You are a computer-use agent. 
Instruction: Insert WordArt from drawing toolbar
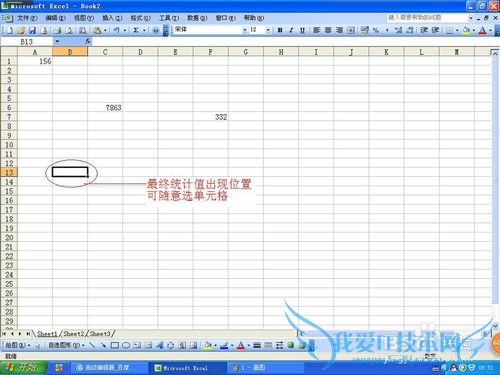click(159, 345)
